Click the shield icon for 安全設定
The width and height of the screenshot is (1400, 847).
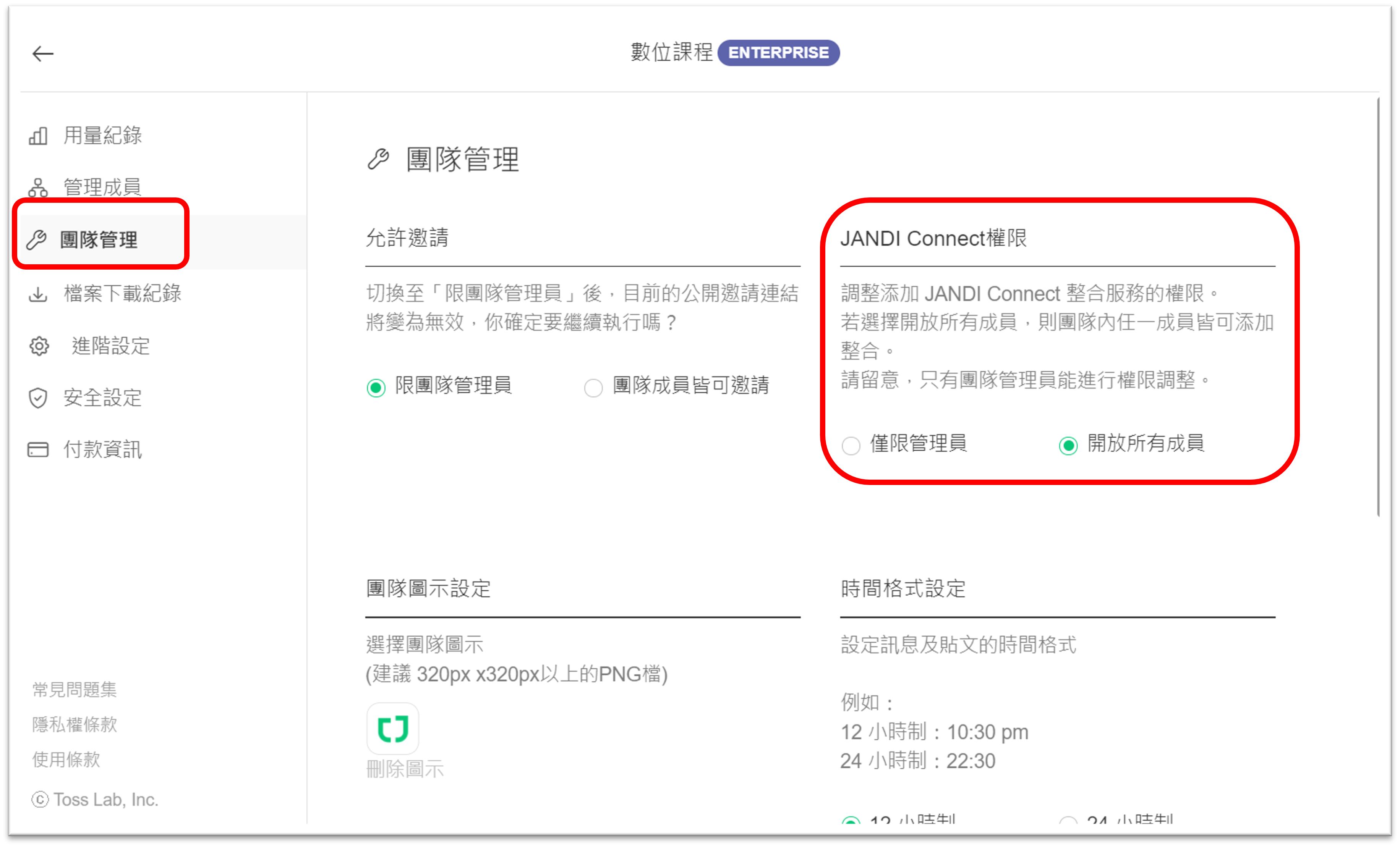click(38, 398)
